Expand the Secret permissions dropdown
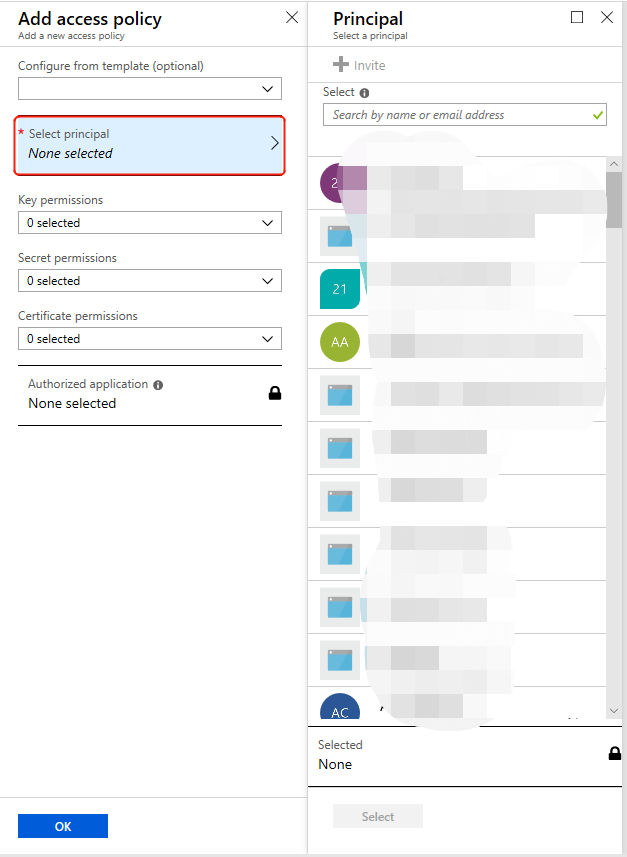 [x=150, y=281]
